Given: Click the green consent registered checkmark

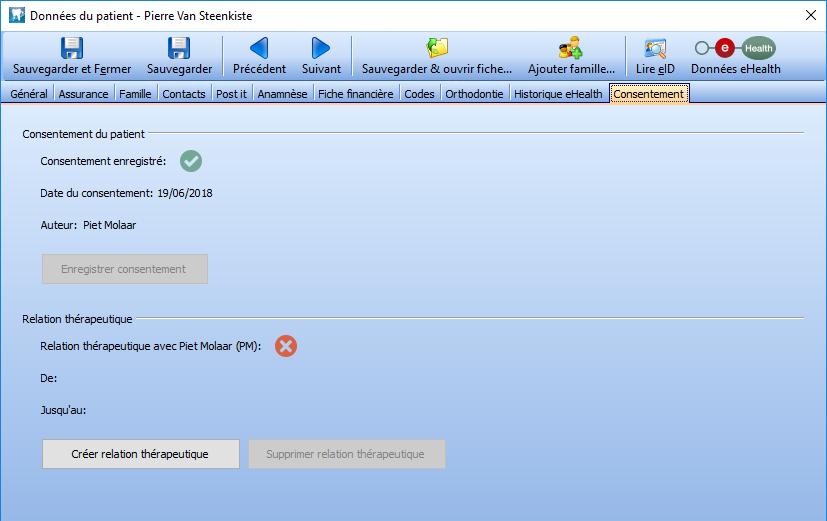Looking at the screenshot, I should (191, 161).
